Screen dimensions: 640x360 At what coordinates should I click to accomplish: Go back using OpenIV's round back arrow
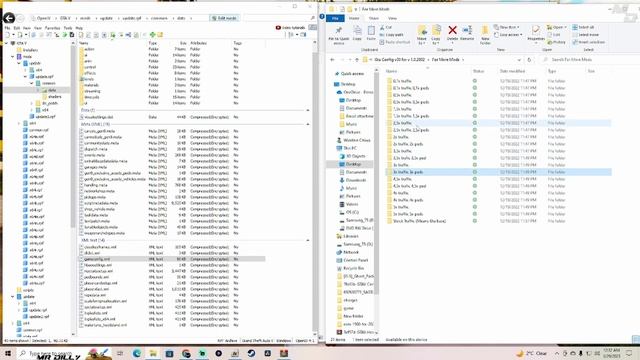click(9, 18)
